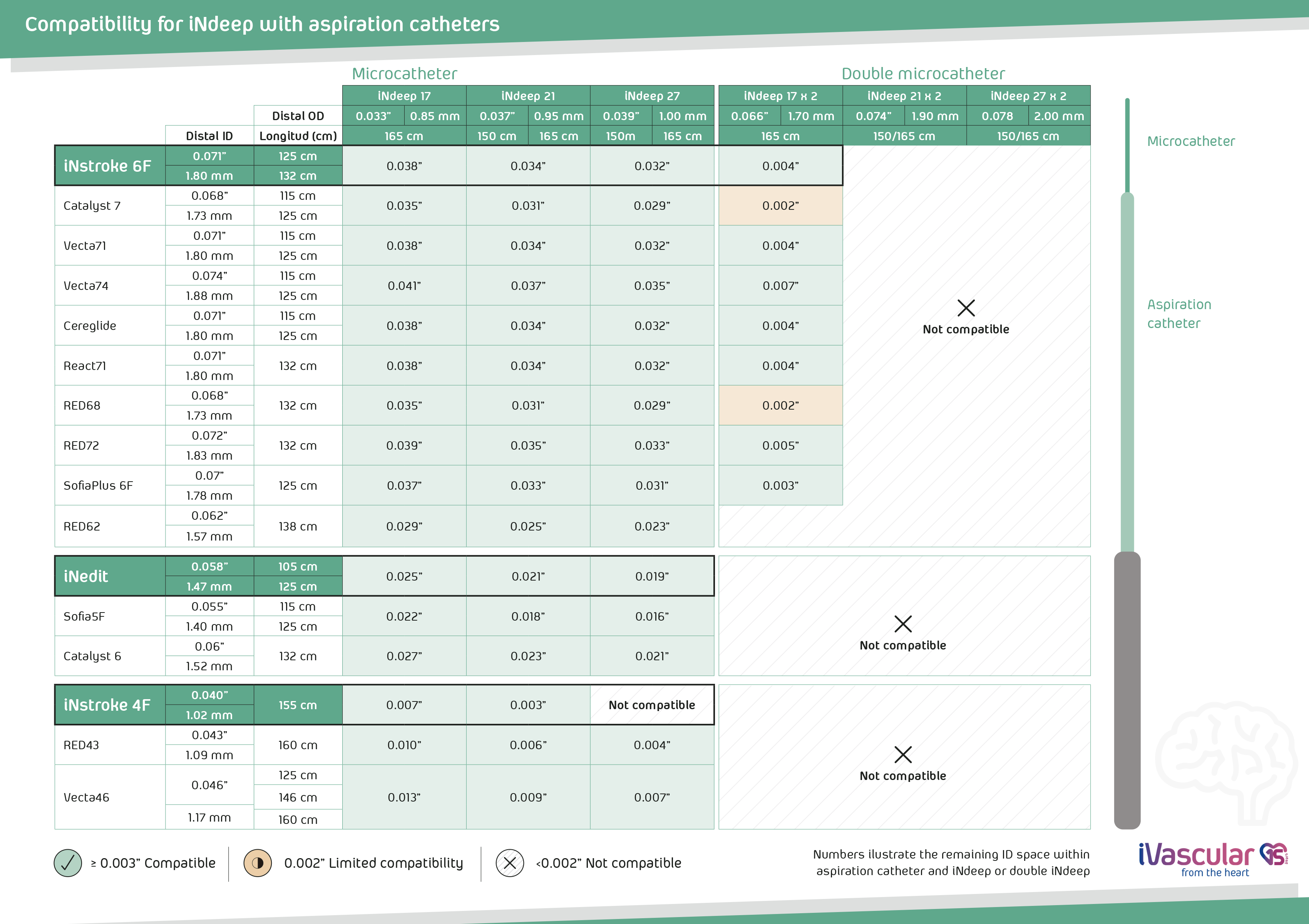Click the 'Aspiration catheter' diagram label
The height and width of the screenshot is (924, 1309).
point(1179,313)
